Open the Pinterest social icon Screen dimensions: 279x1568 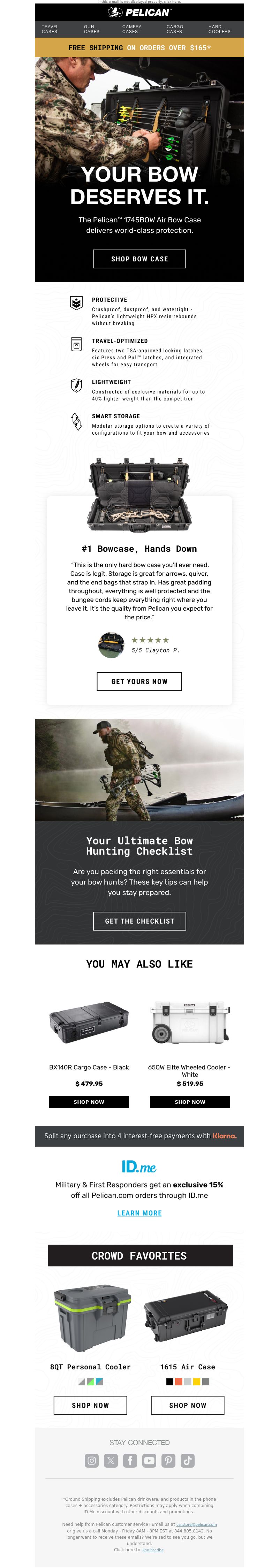(x=168, y=1460)
